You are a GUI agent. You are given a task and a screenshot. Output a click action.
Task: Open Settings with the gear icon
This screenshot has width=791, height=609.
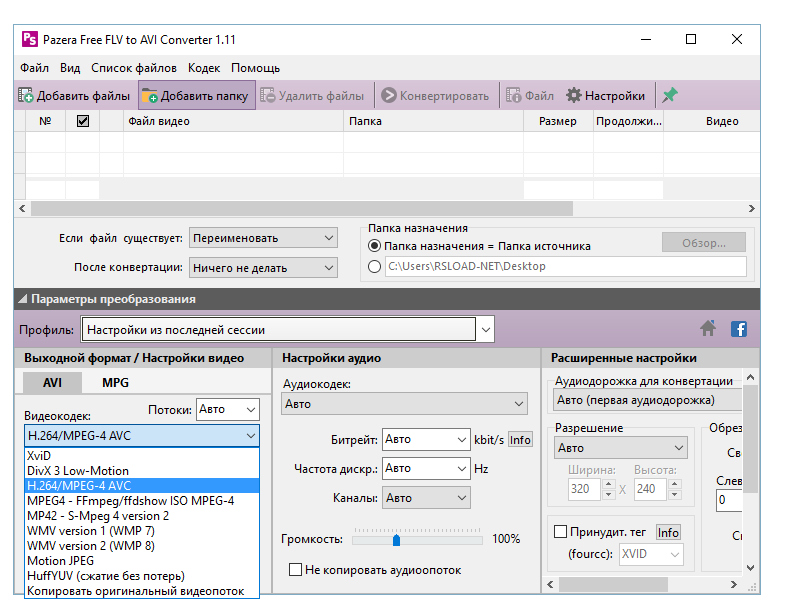point(605,95)
